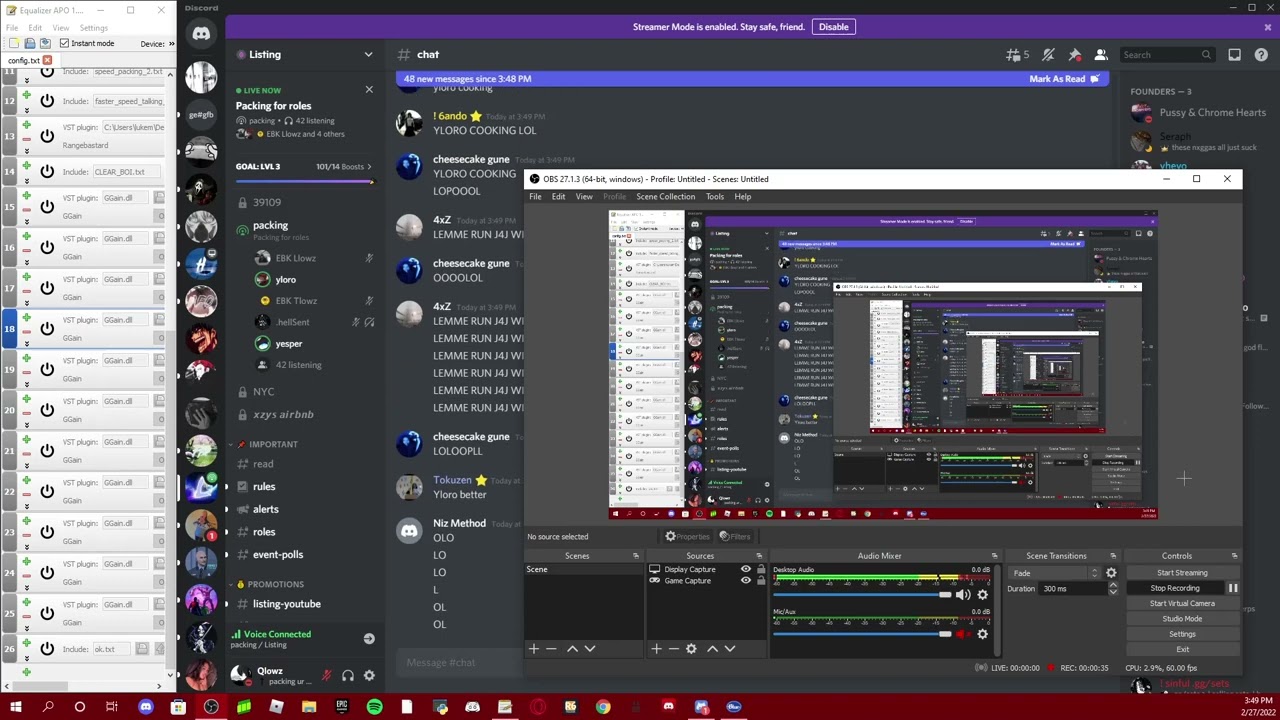This screenshot has height=720, width=1280.
Task: Click save icon in Equalizer APO toolbar
Action: [x=46, y=43]
